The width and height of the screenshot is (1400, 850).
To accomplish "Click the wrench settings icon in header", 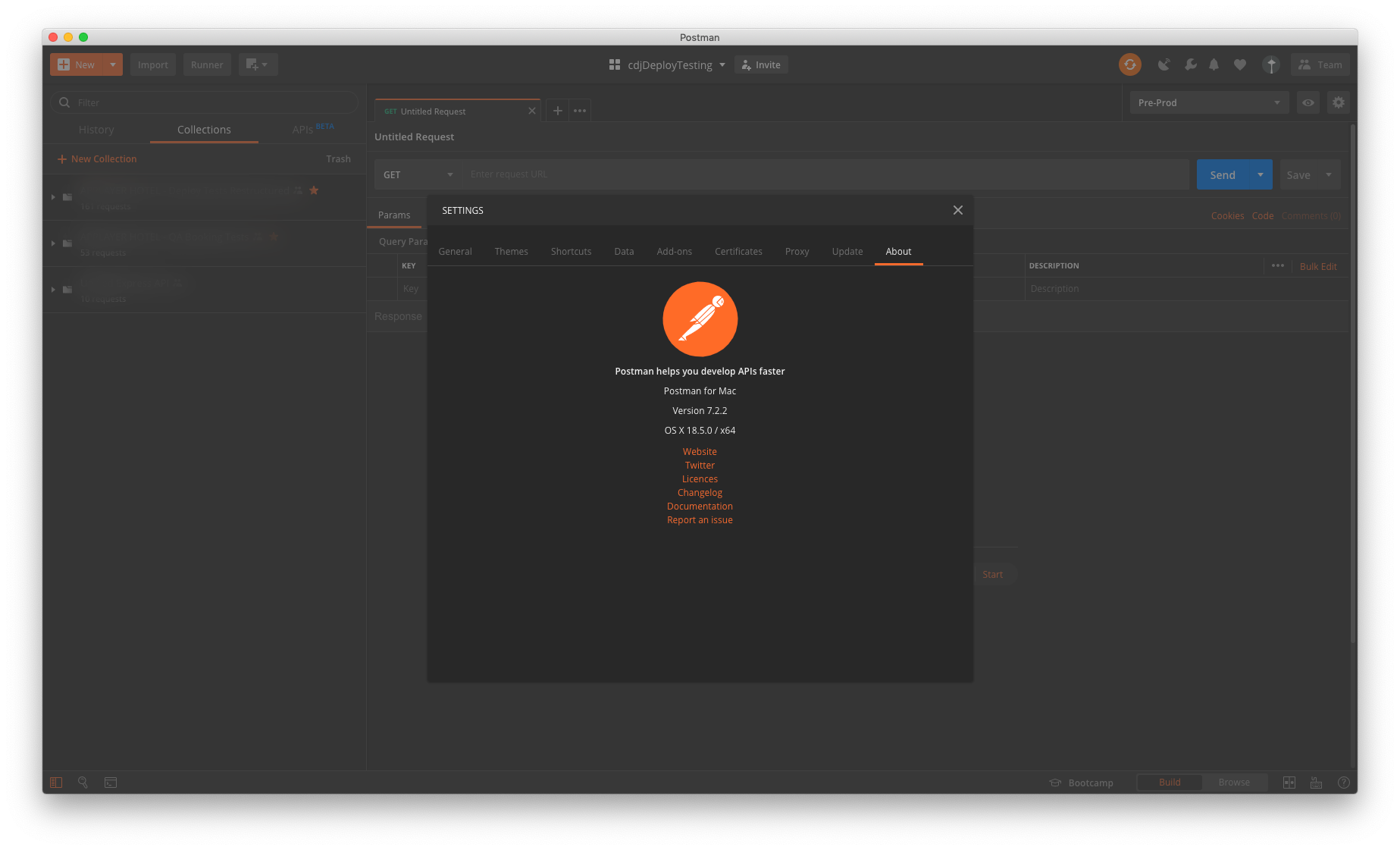I will 1190,64.
